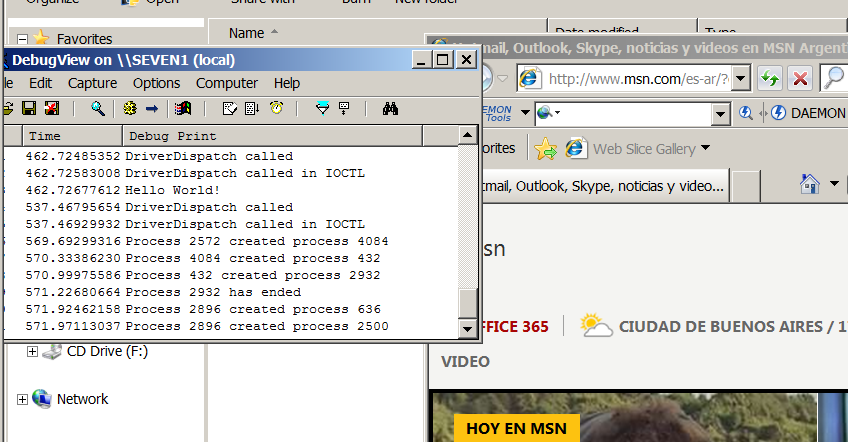Viewport: 848px width, 442px height.
Task: Open the Capture menu in DebugView
Action: (x=92, y=83)
